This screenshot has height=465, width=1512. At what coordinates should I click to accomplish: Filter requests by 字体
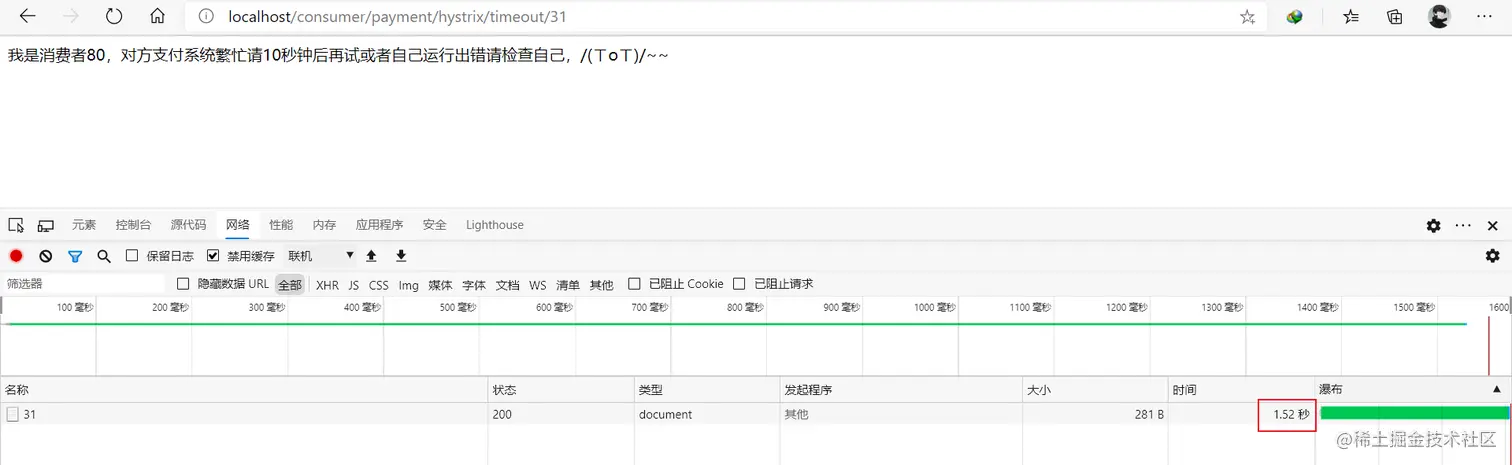click(474, 285)
